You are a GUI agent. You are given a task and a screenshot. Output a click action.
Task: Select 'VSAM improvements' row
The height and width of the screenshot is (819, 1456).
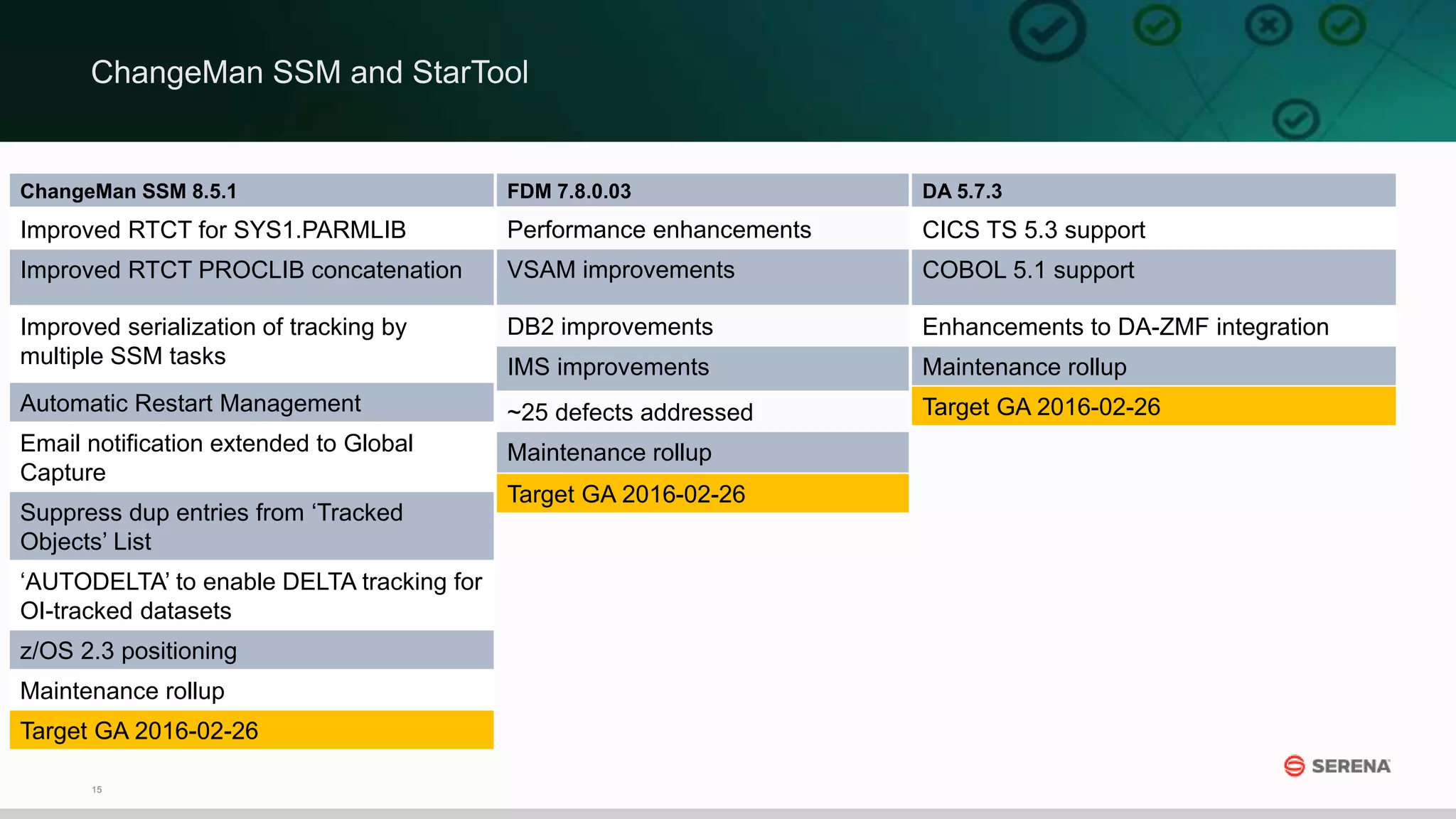click(x=702, y=277)
